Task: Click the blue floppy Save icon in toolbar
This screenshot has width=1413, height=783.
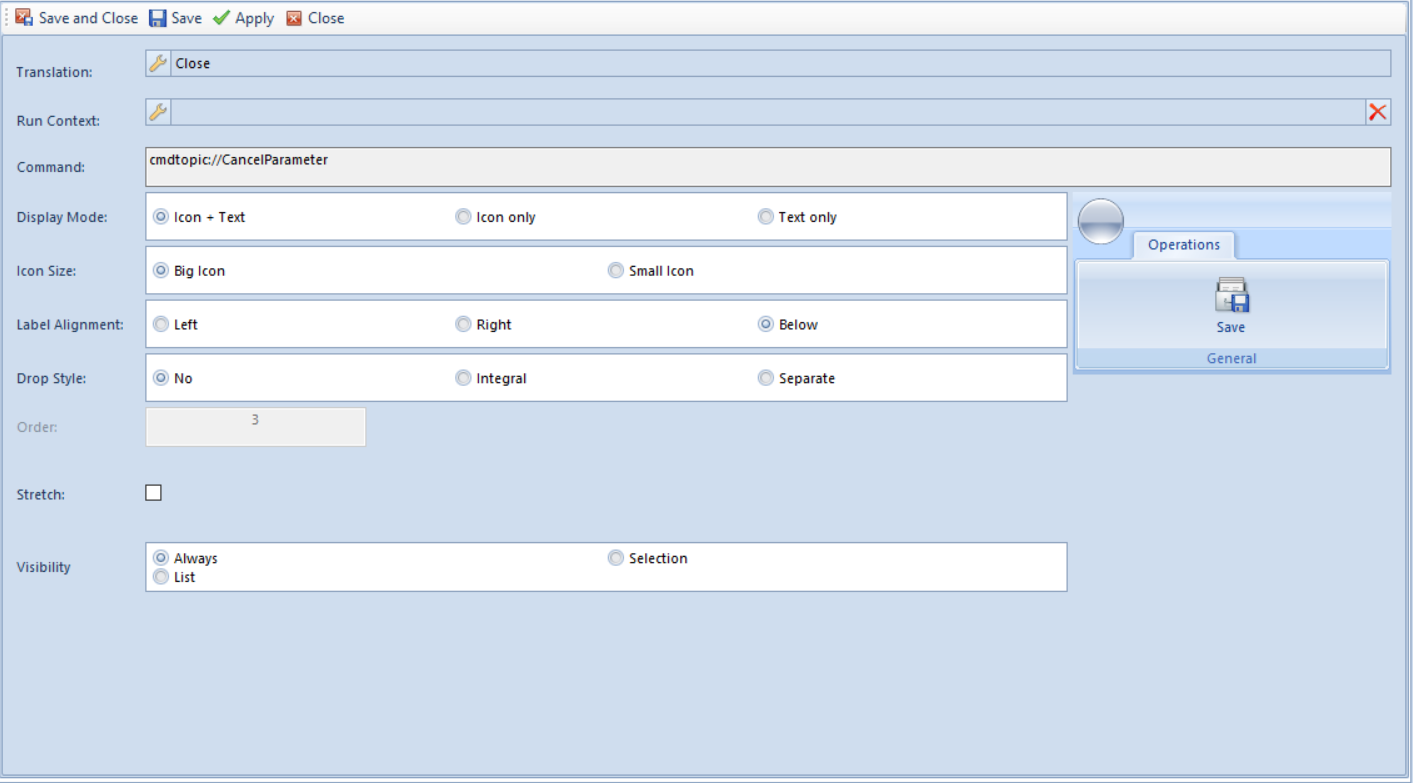Action: 158,18
